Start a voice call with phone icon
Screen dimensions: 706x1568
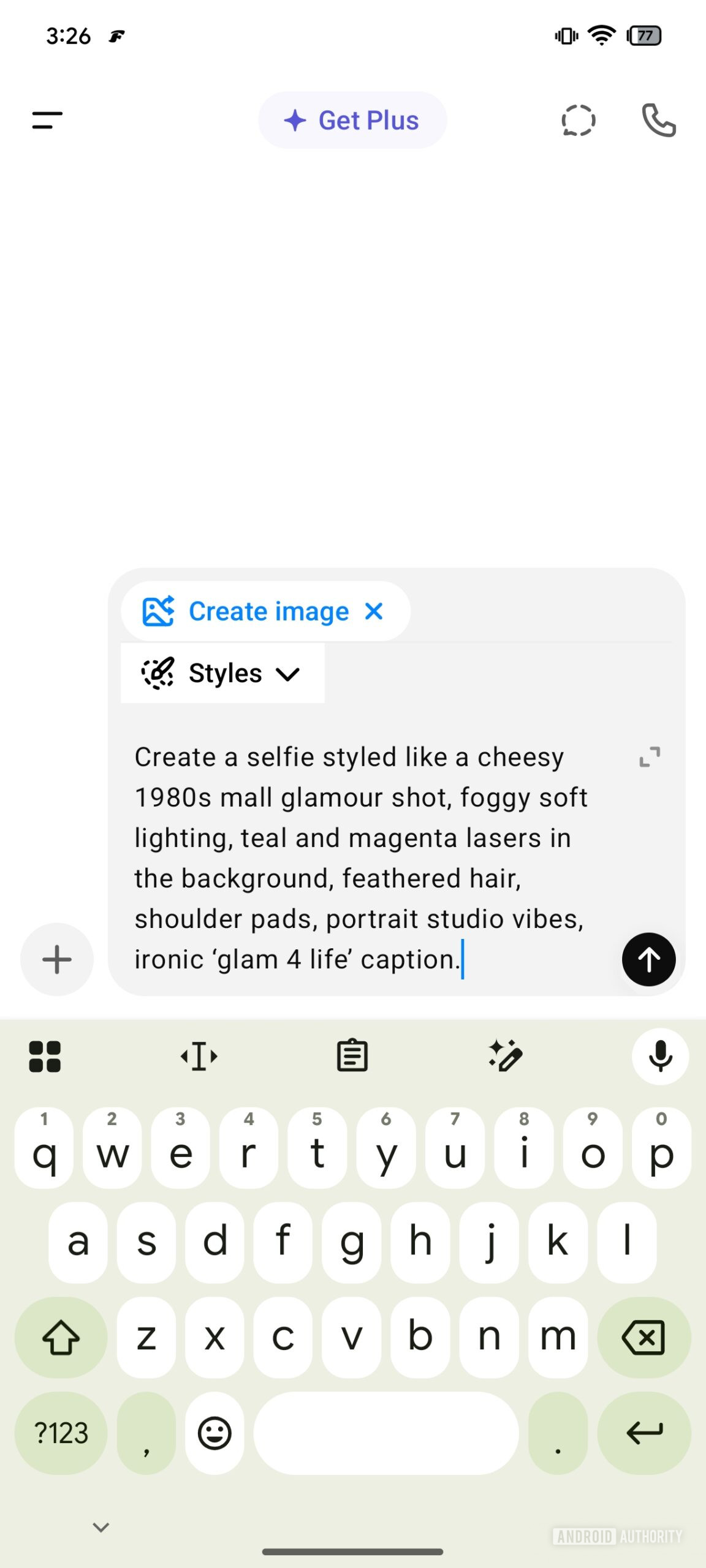[x=658, y=120]
